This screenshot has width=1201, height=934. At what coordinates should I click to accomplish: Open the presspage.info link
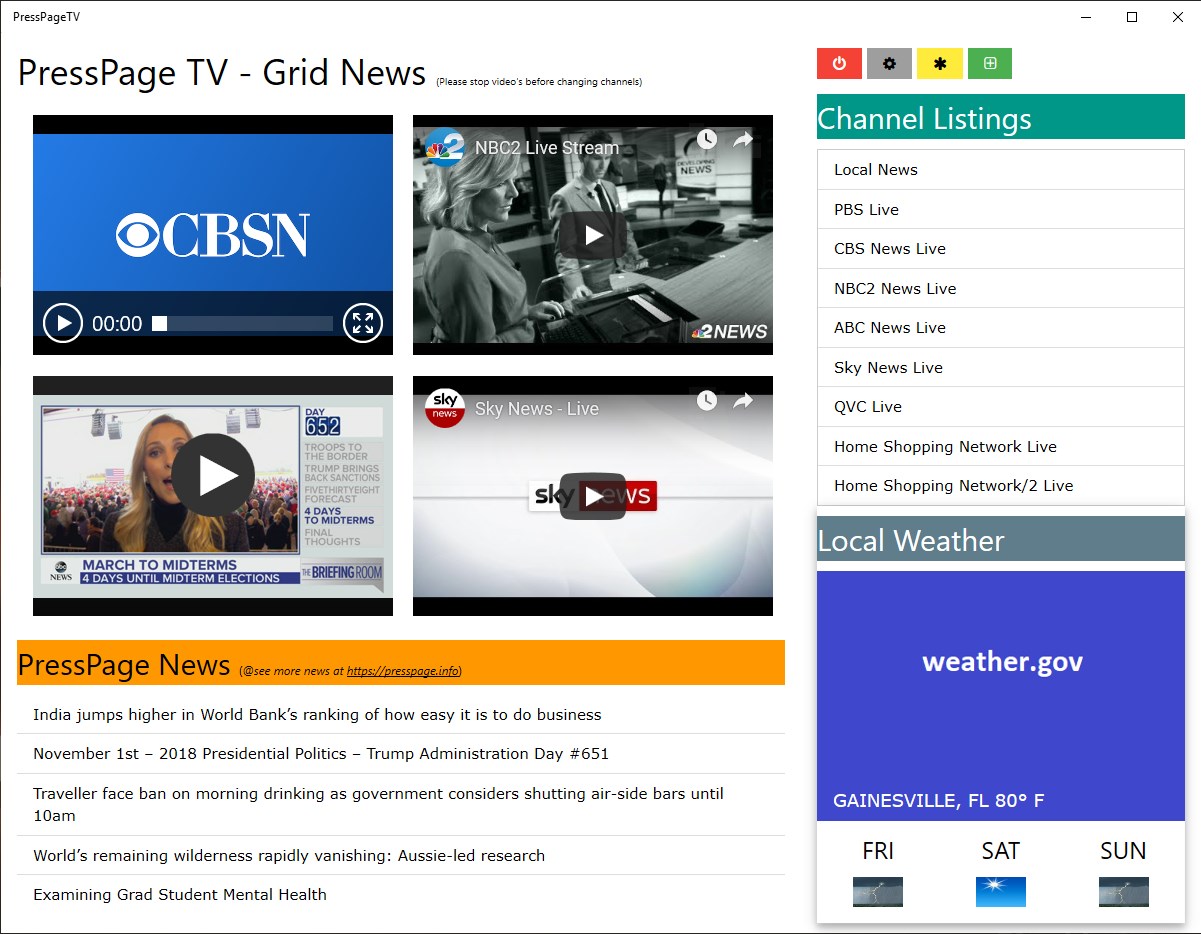tap(403, 671)
